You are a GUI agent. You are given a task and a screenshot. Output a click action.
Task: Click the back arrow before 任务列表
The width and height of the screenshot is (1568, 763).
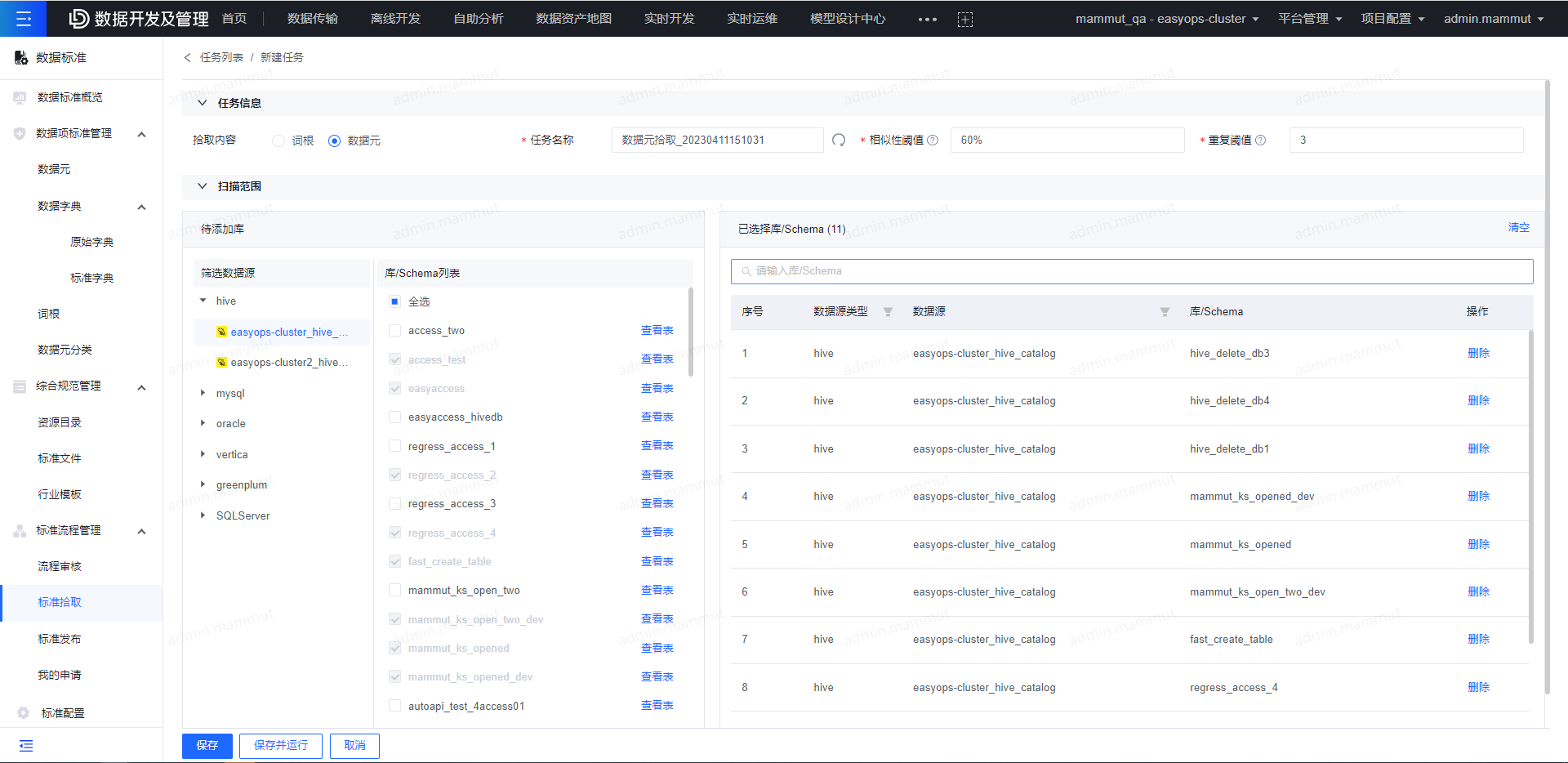187,57
